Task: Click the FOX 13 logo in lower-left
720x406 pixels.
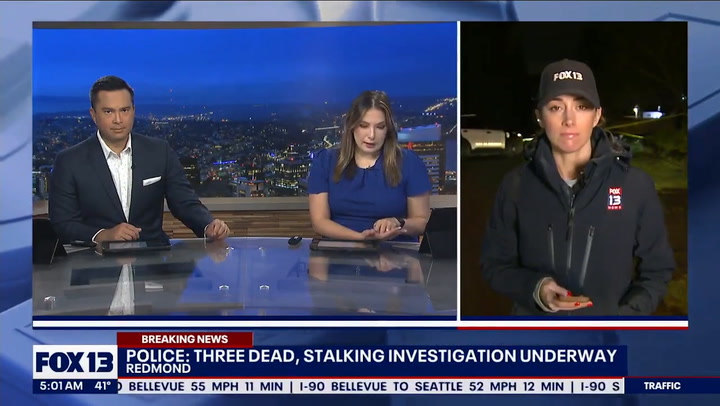Action: tap(74, 361)
